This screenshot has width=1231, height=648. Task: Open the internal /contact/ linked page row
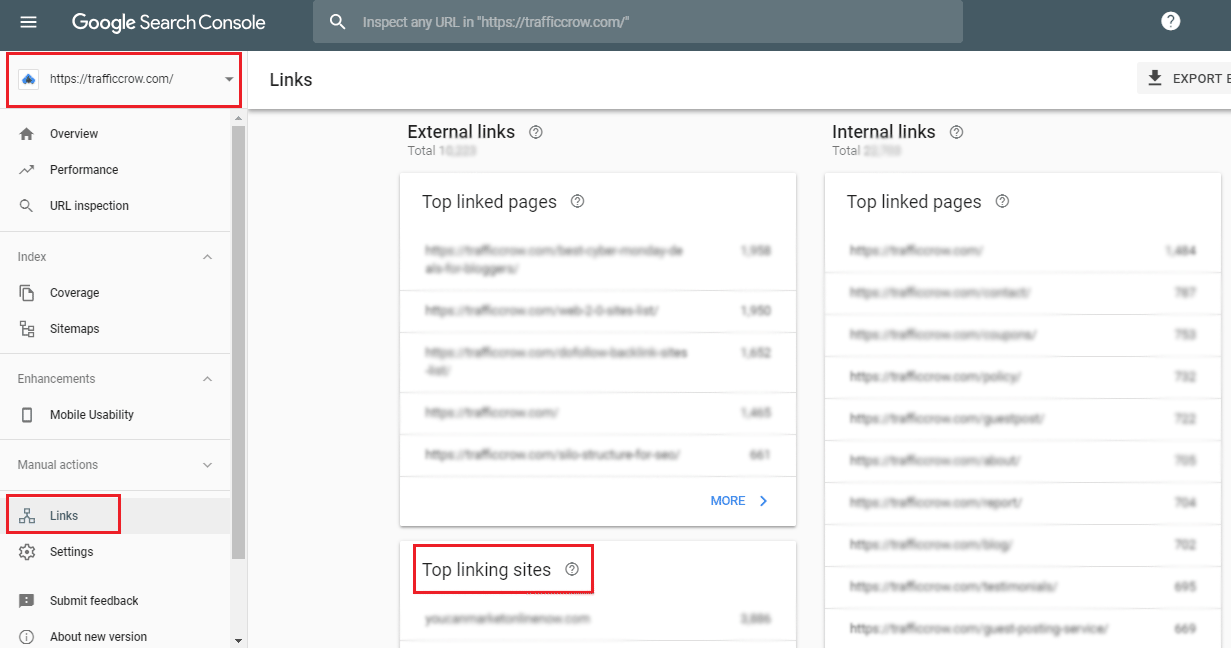click(1023, 293)
